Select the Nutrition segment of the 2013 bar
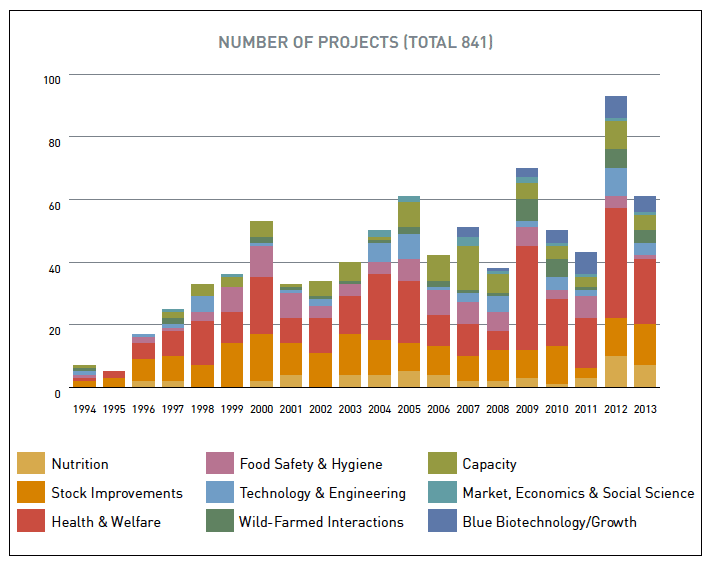Viewport: 712px width, 566px height. point(645,376)
